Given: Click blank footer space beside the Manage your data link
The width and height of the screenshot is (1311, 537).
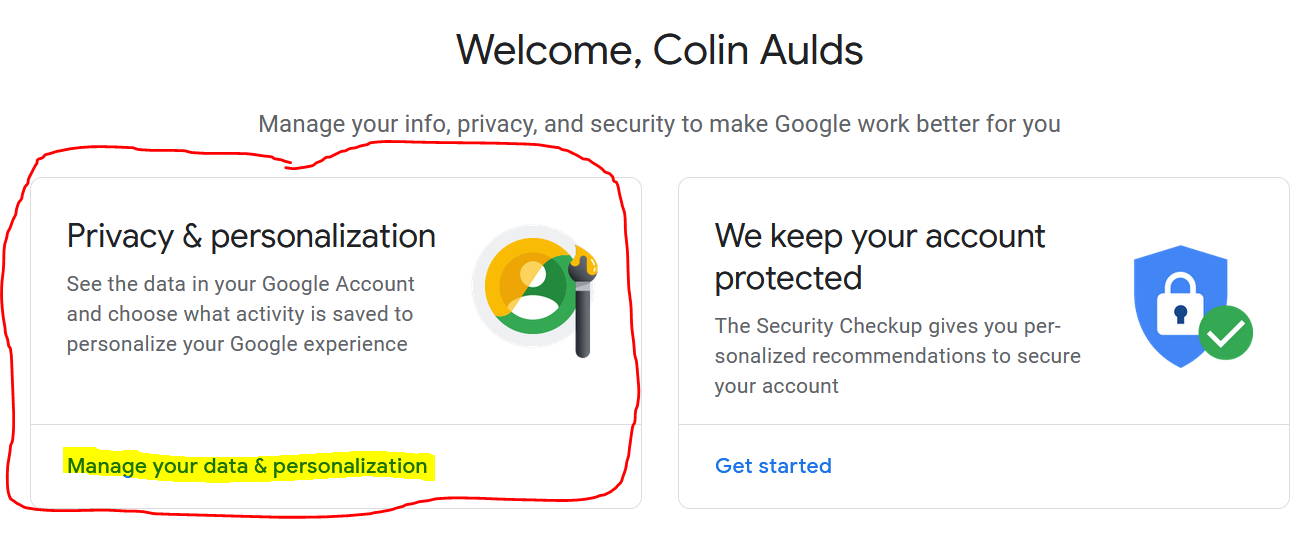Looking at the screenshot, I should click(535, 466).
